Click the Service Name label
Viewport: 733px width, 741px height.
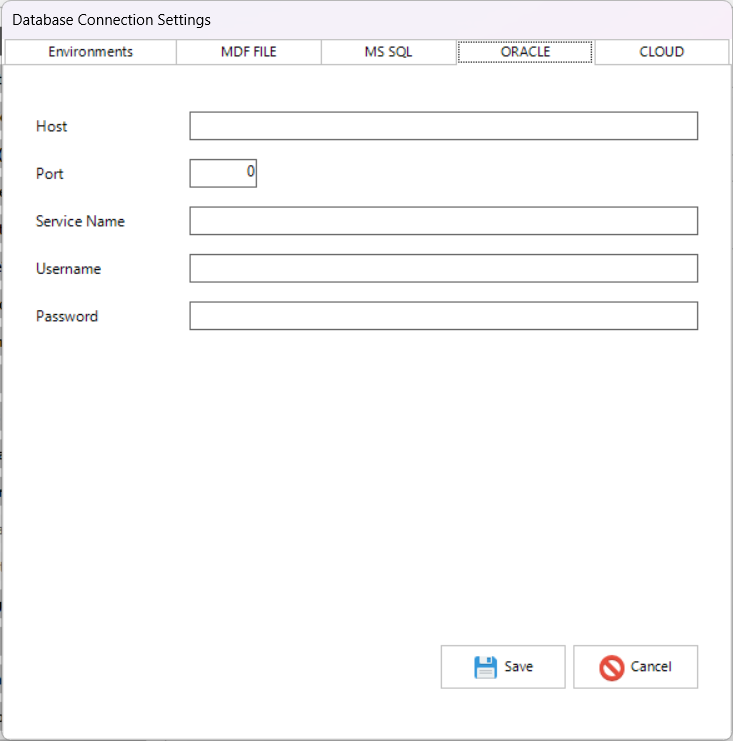[x=80, y=221]
